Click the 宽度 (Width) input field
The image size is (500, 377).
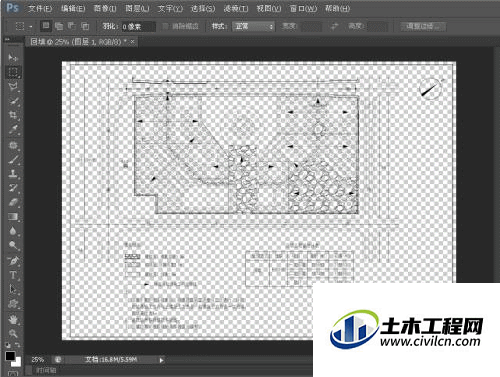pos(311,26)
